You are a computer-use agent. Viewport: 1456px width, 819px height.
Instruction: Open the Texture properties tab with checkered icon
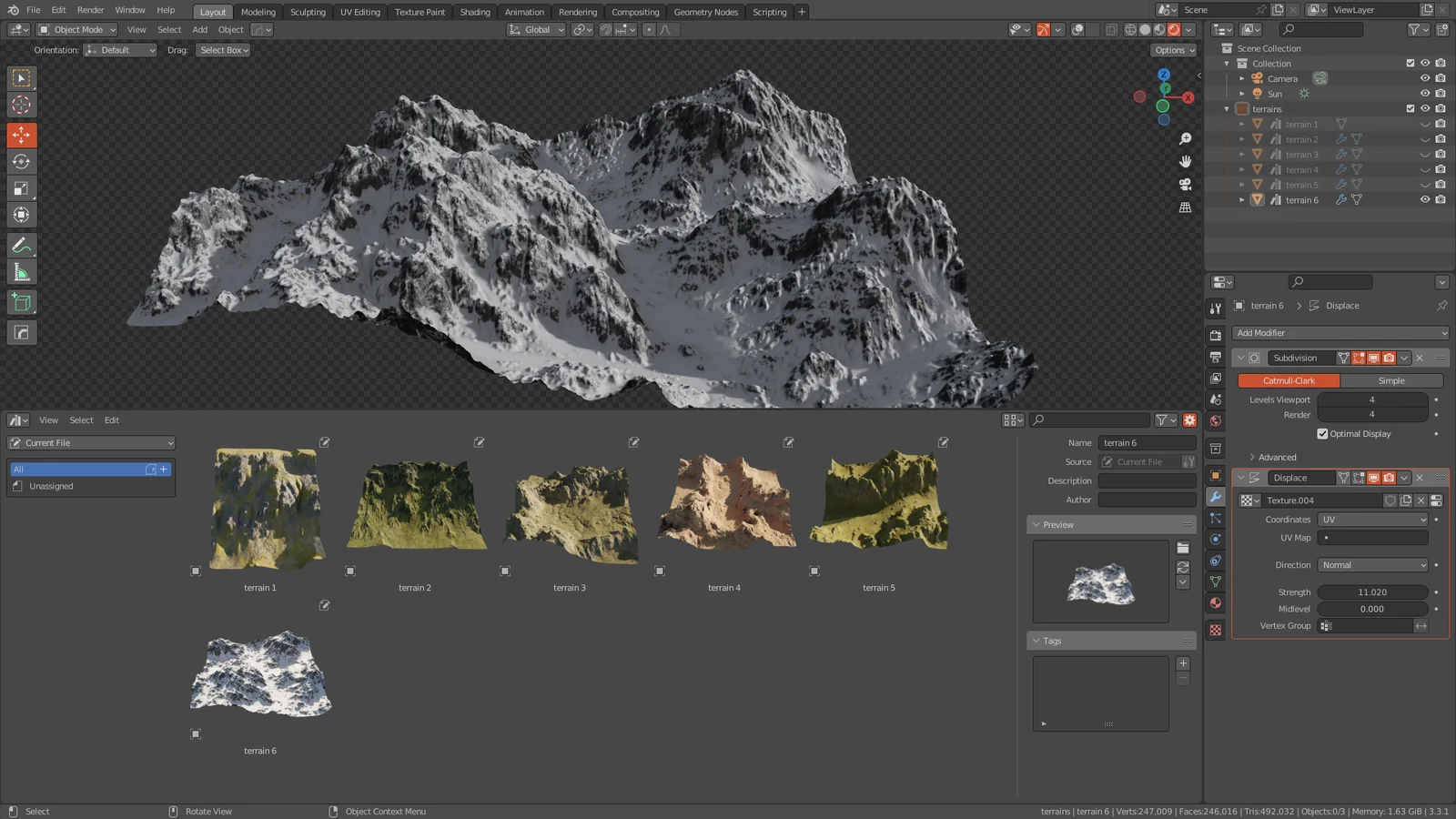1215,628
